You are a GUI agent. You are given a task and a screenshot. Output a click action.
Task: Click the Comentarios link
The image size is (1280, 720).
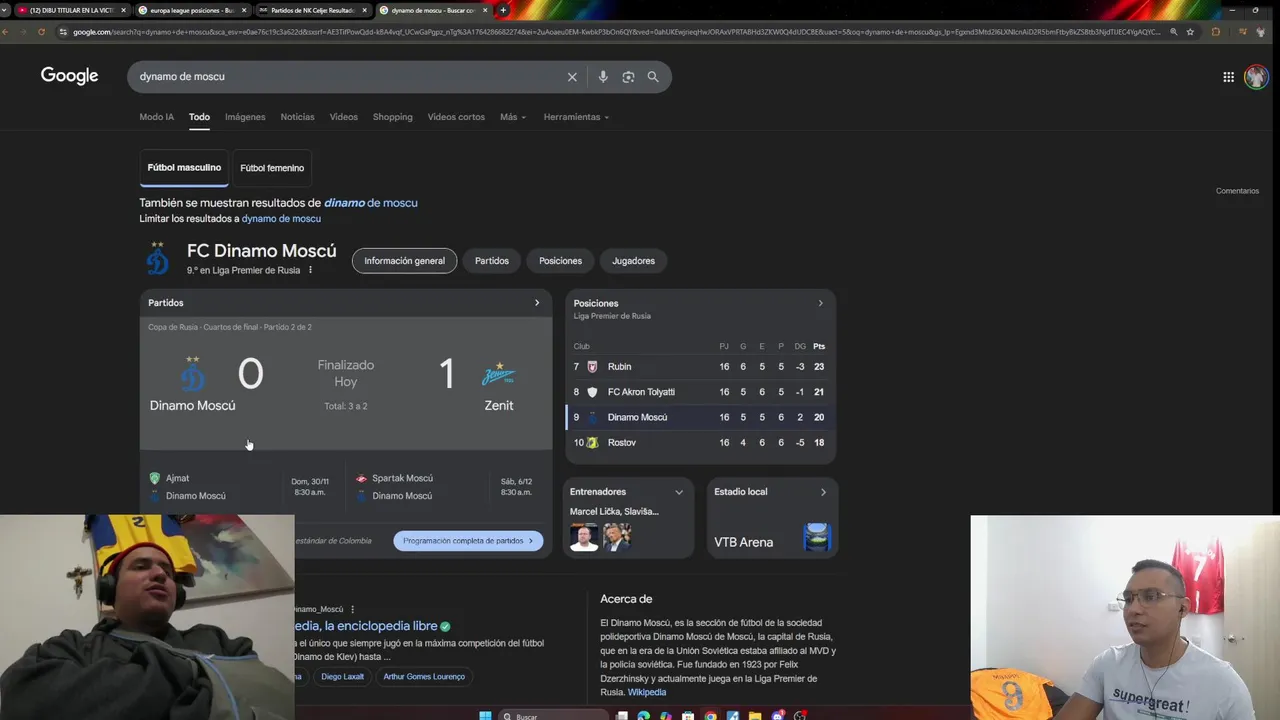click(x=1237, y=191)
